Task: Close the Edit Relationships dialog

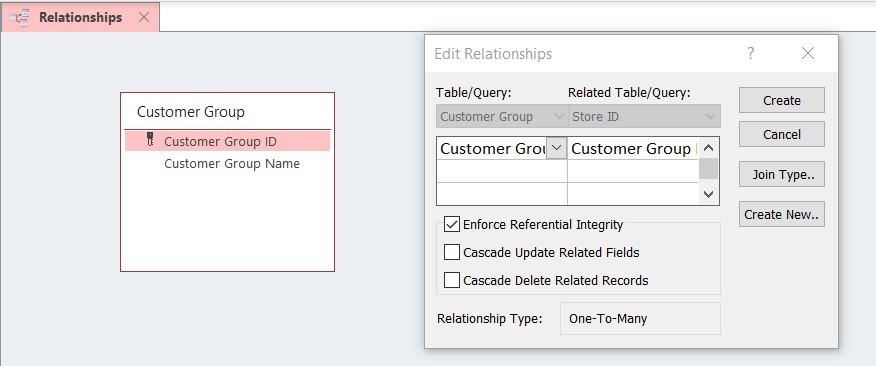Action: (808, 53)
